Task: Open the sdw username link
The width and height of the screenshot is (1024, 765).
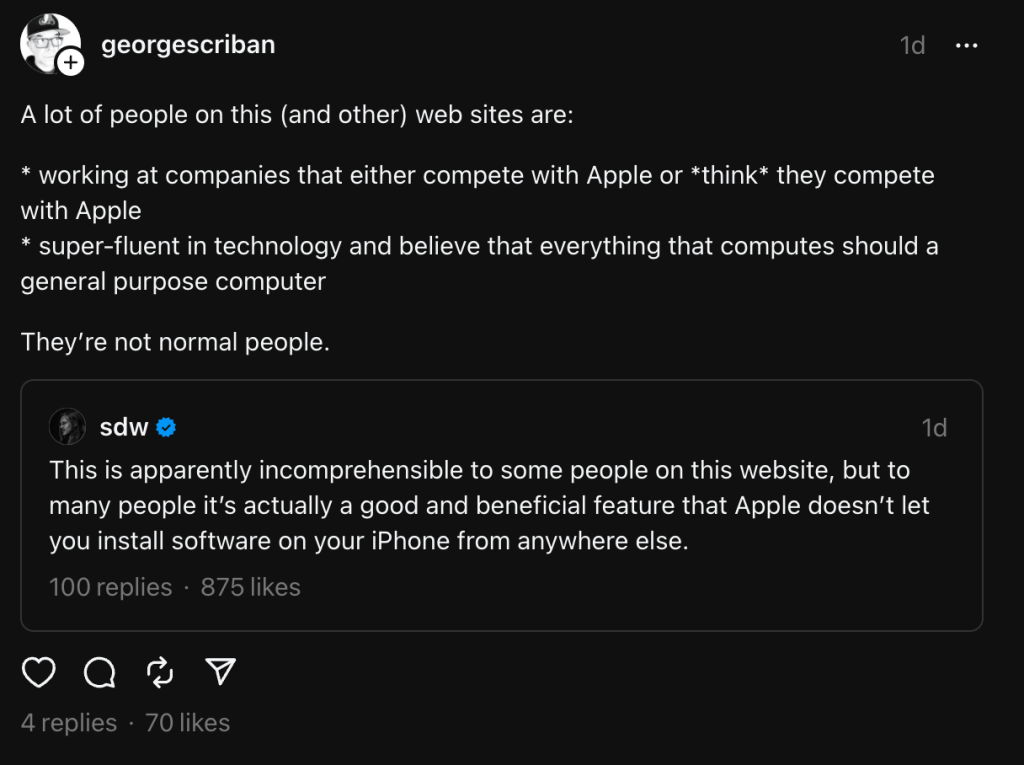Action: coord(124,428)
